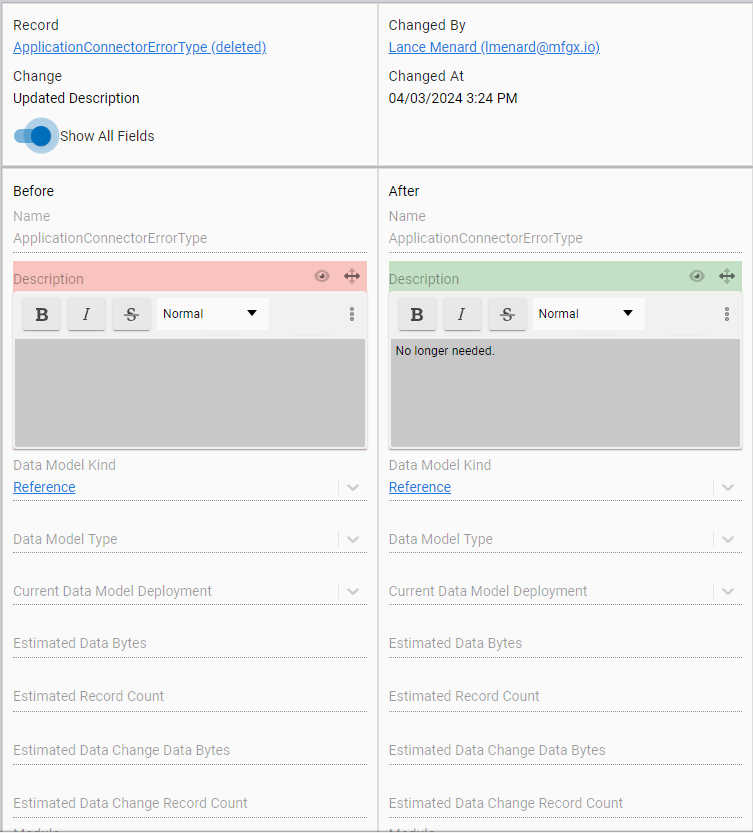
Task: Click the Before description text area
Action: tap(190, 393)
